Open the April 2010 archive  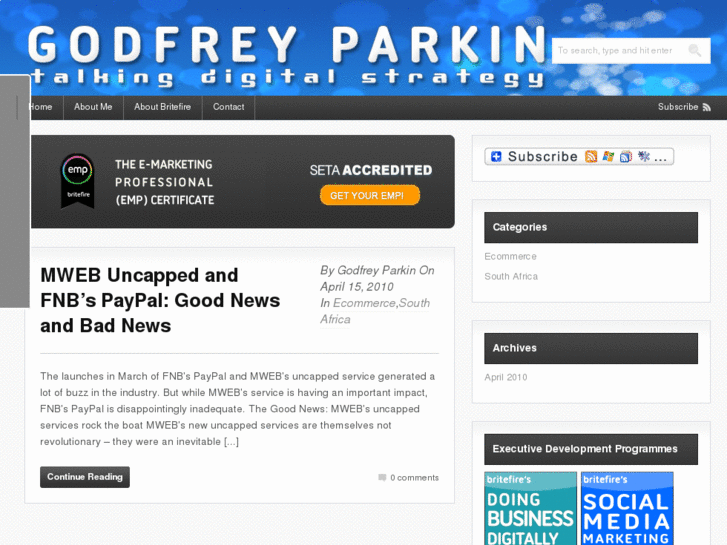coord(505,377)
